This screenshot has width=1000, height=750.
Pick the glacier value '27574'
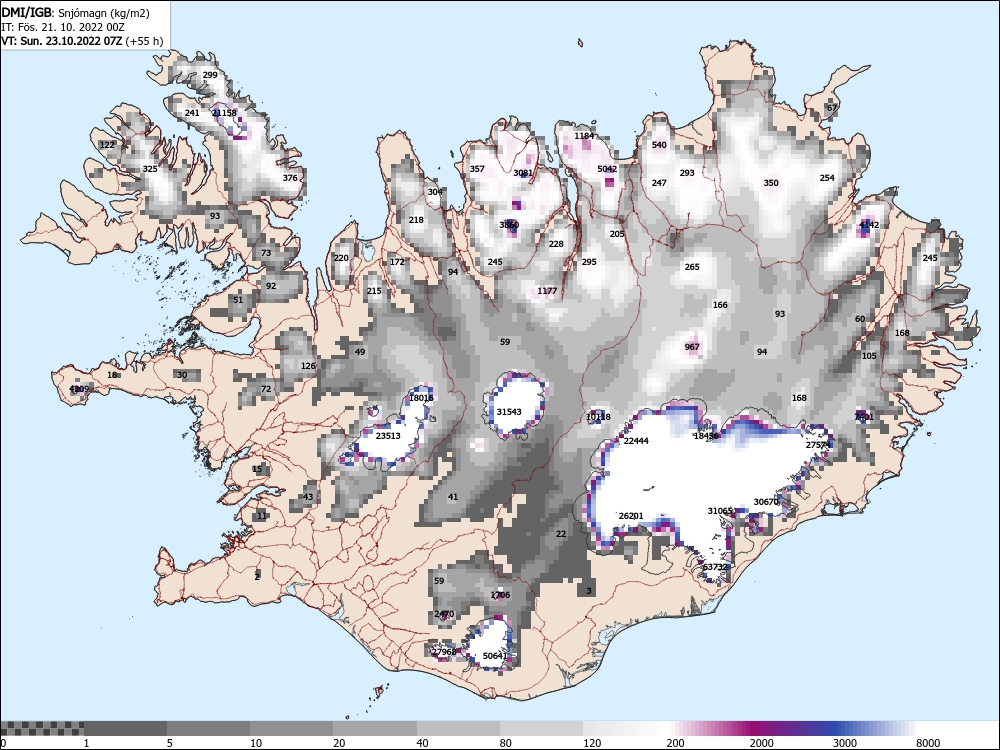tap(818, 445)
